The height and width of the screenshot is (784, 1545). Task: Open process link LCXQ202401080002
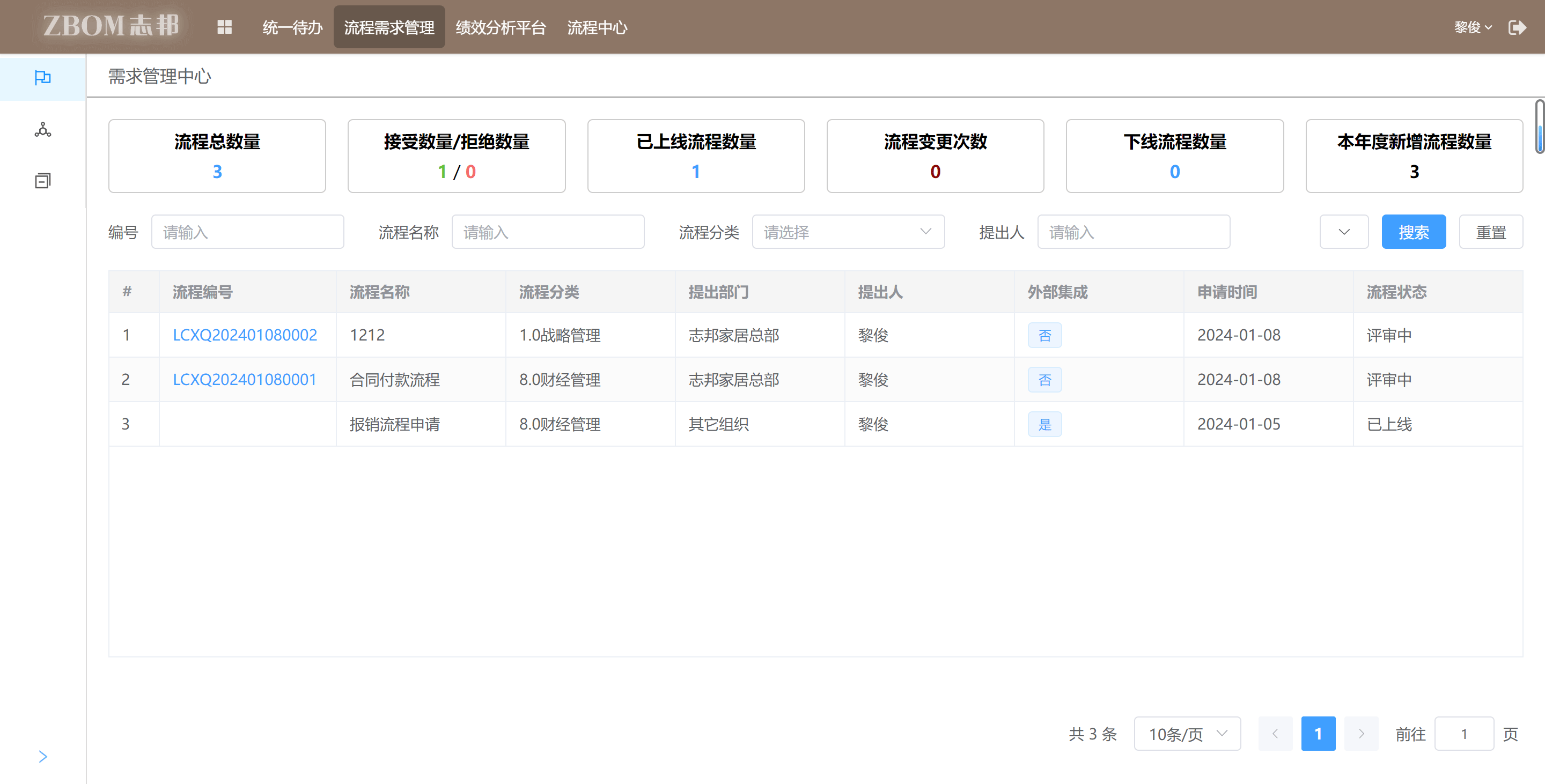[245, 335]
